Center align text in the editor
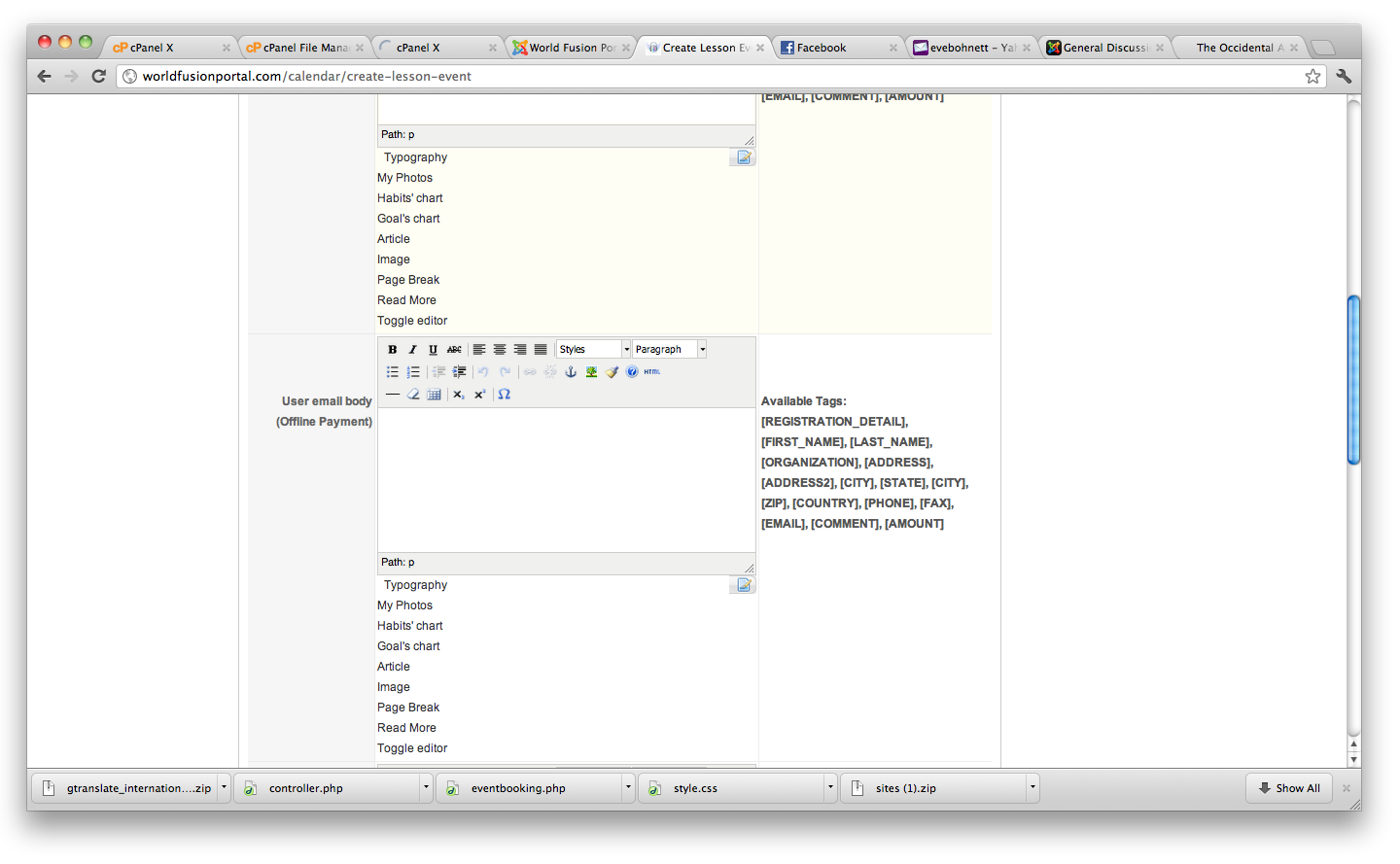Screen dimensions: 1400x864 500,349
